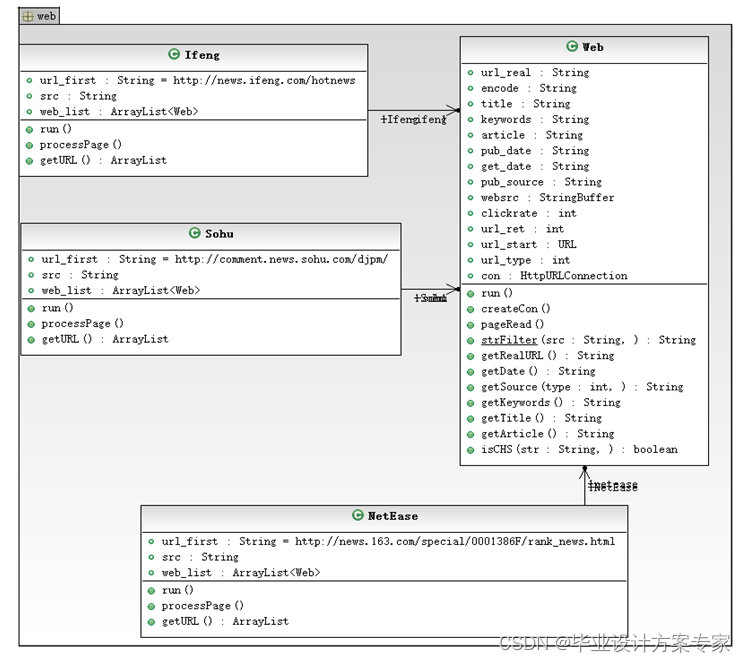This screenshot has height=663, width=745.
Task: Click the NetEase class icon
Action: (357, 515)
